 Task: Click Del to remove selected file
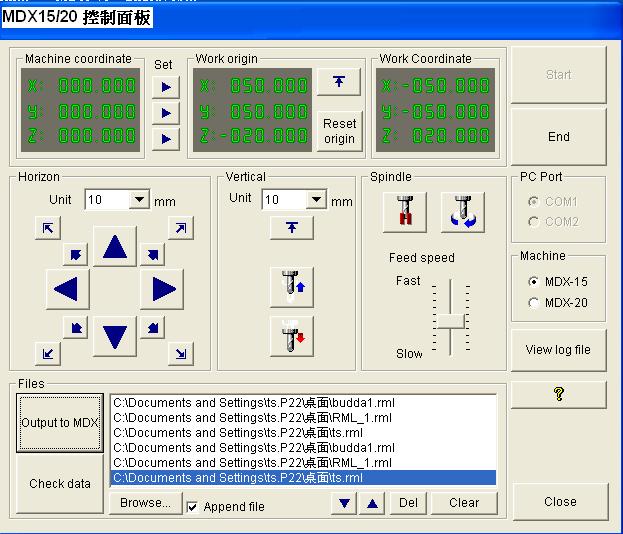coord(408,503)
